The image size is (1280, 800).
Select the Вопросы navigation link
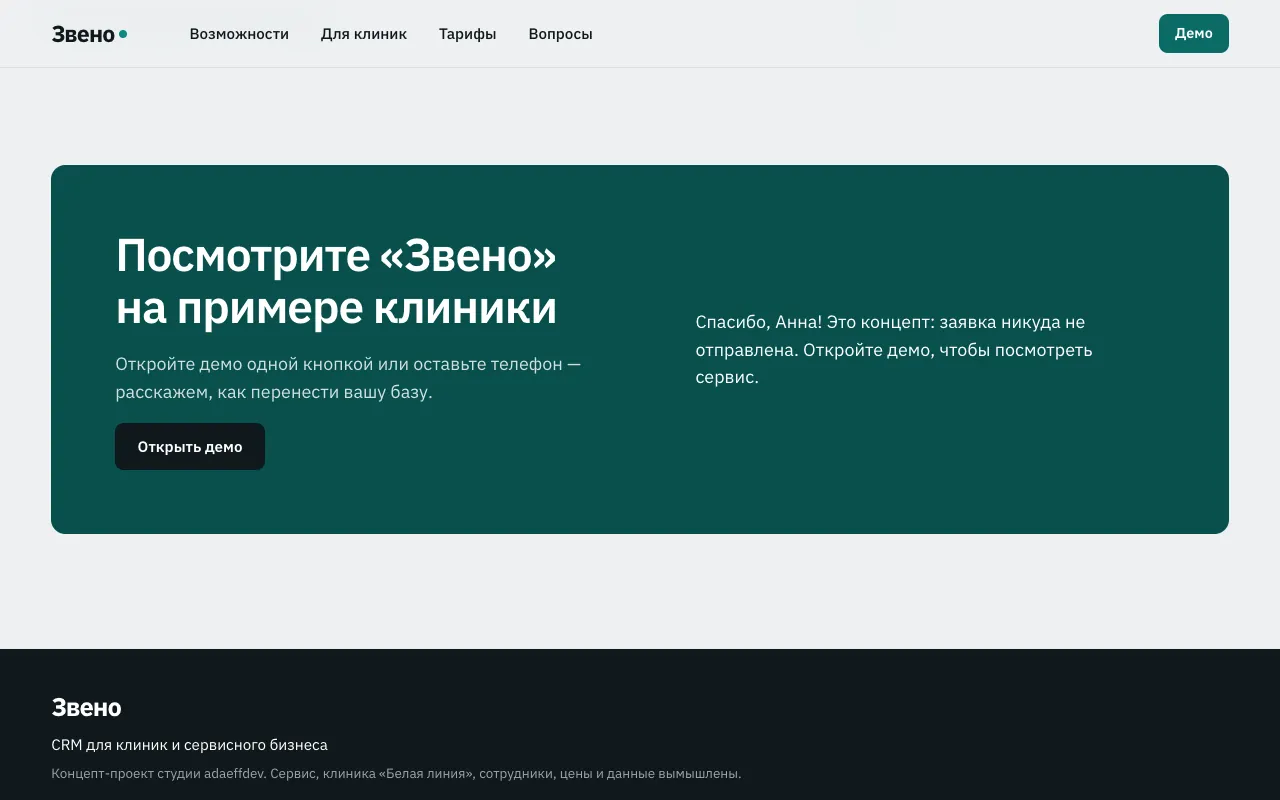[x=560, y=34]
